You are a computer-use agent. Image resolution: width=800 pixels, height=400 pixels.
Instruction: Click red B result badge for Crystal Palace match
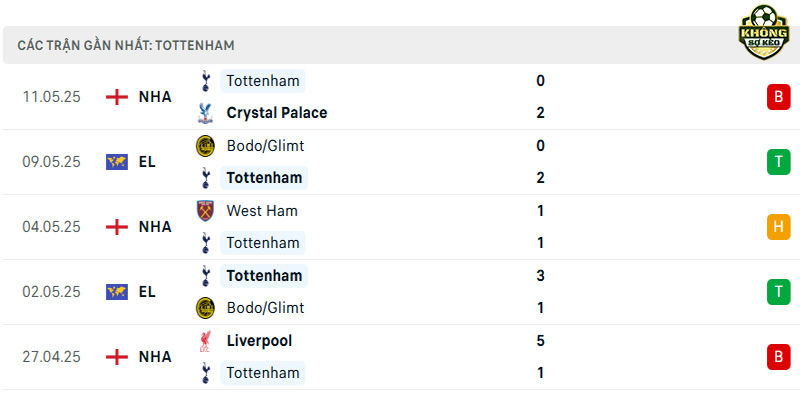pyautogui.click(x=778, y=97)
